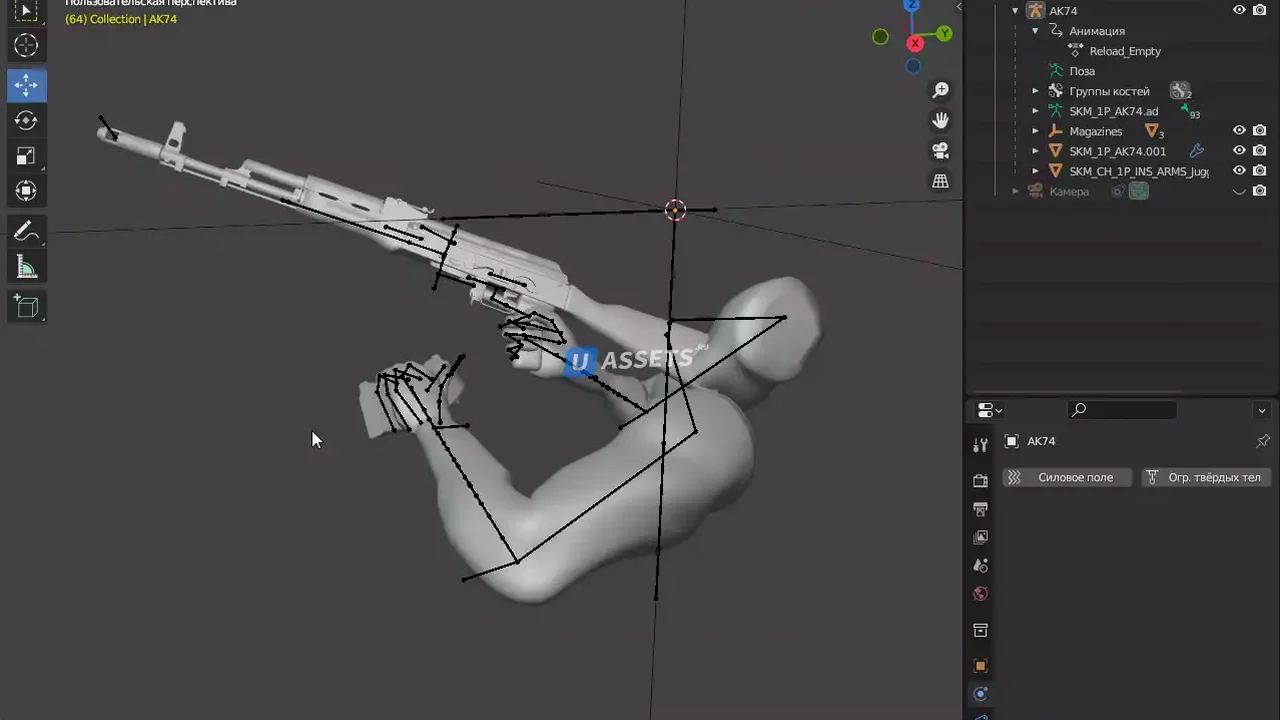Expand the Magazines item
1280x720 pixels.
[1035, 131]
